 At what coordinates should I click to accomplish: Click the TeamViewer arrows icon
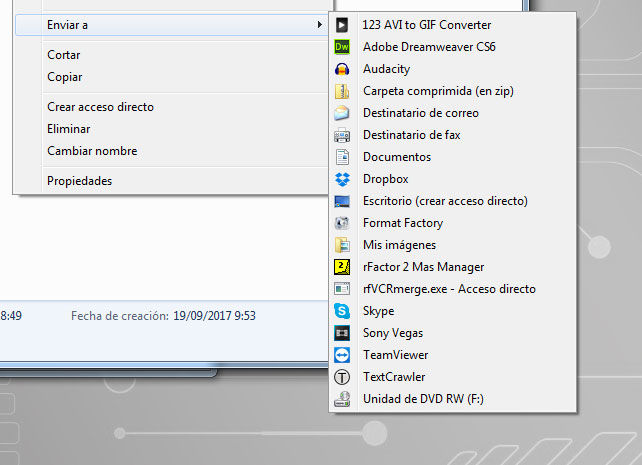(342, 355)
